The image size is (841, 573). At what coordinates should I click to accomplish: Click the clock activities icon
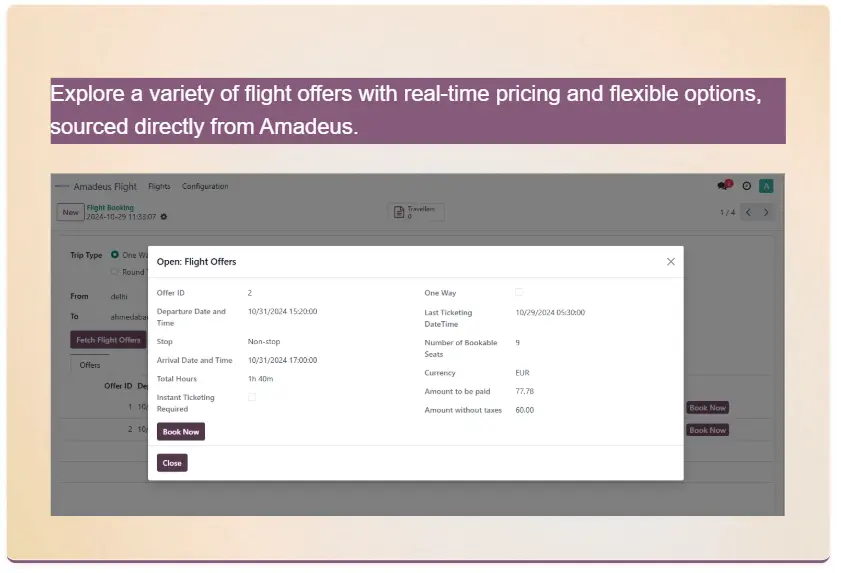pyautogui.click(x=746, y=186)
